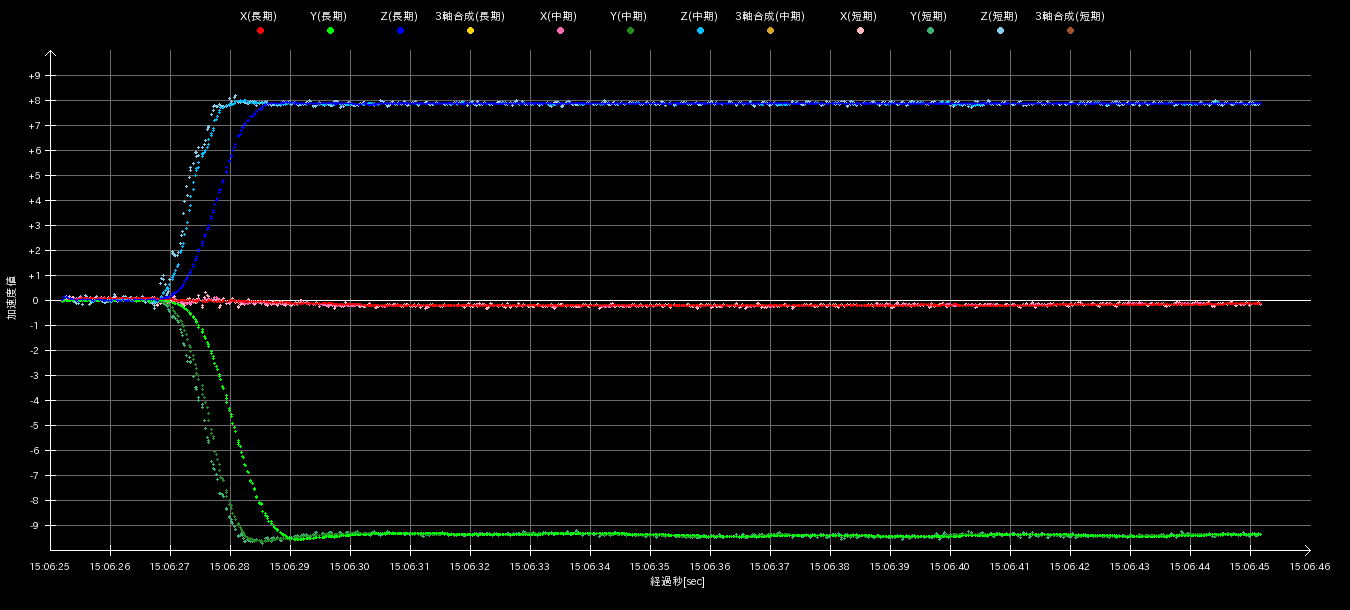Click the Y(長期) legend label
Viewport: 1350px width, 610px height.
[329, 16]
